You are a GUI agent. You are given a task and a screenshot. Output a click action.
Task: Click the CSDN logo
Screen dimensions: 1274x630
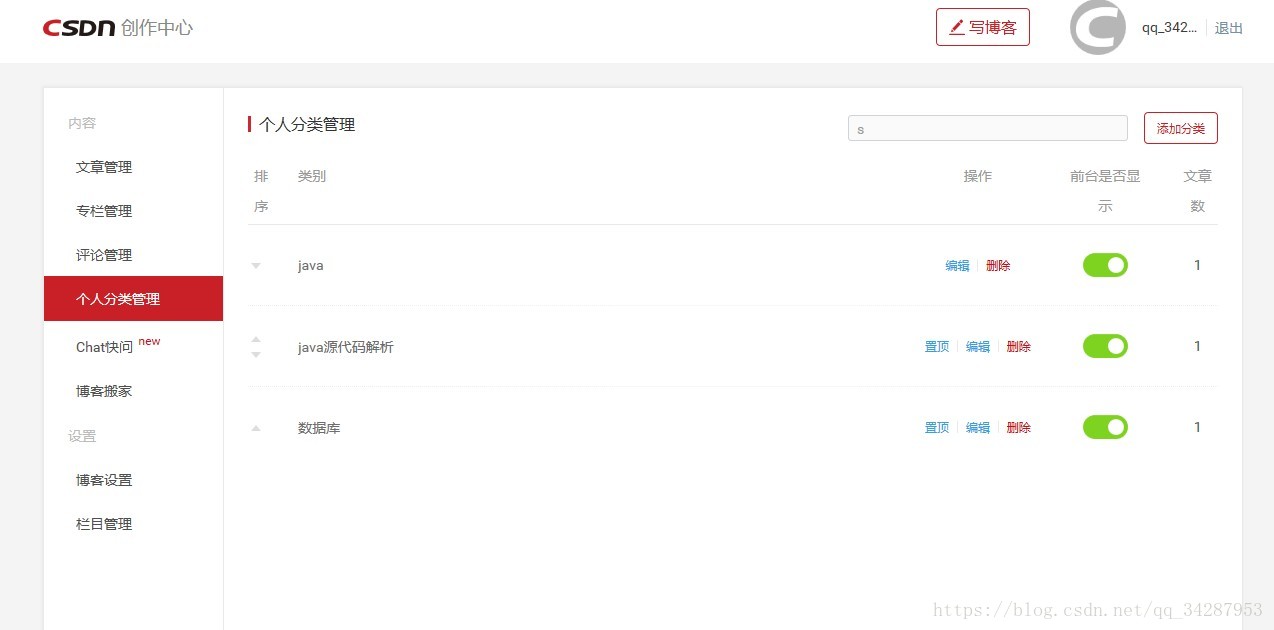tap(78, 28)
